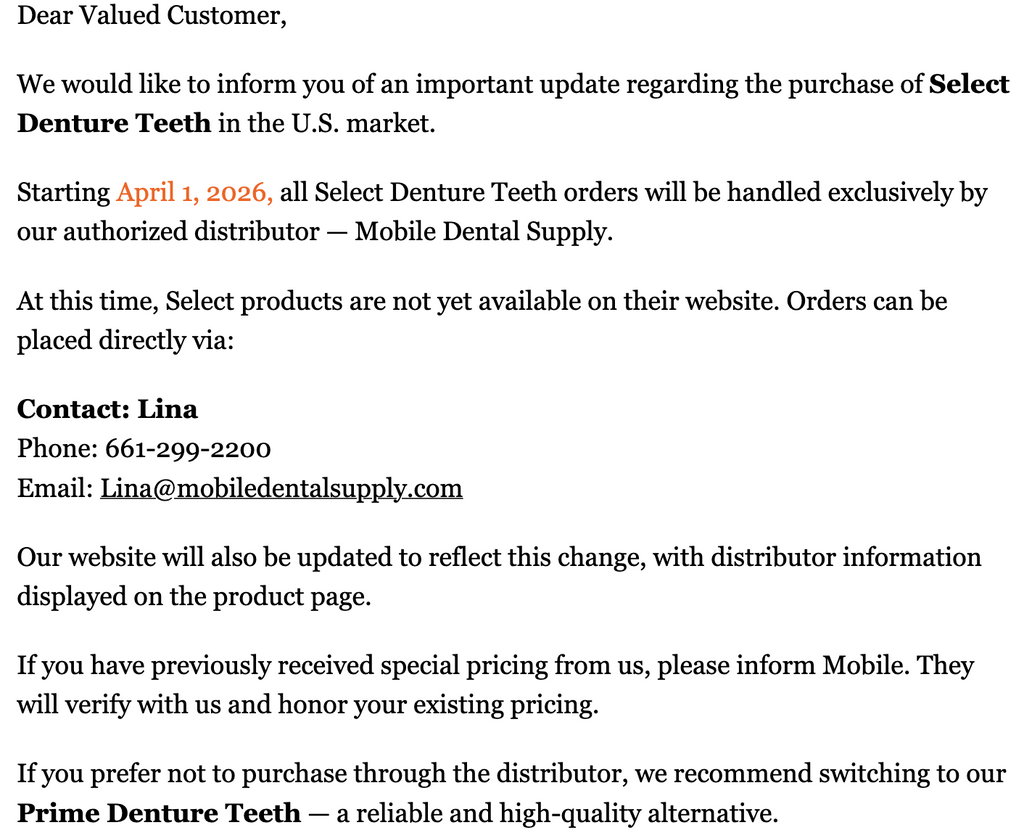The image size is (1024, 833).
Task: Click the "Dear Valued Customer" greeting
Action: tap(152, 17)
